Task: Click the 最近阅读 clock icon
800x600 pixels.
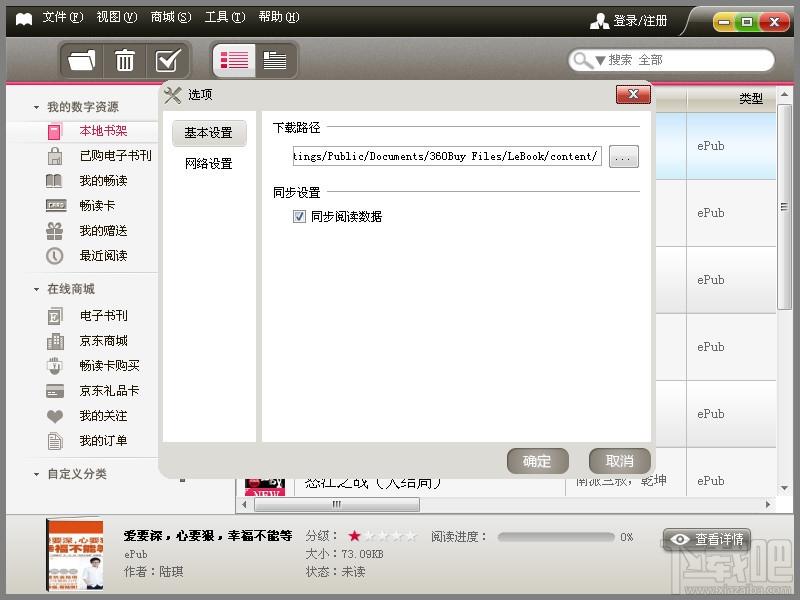Action: tap(55, 256)
